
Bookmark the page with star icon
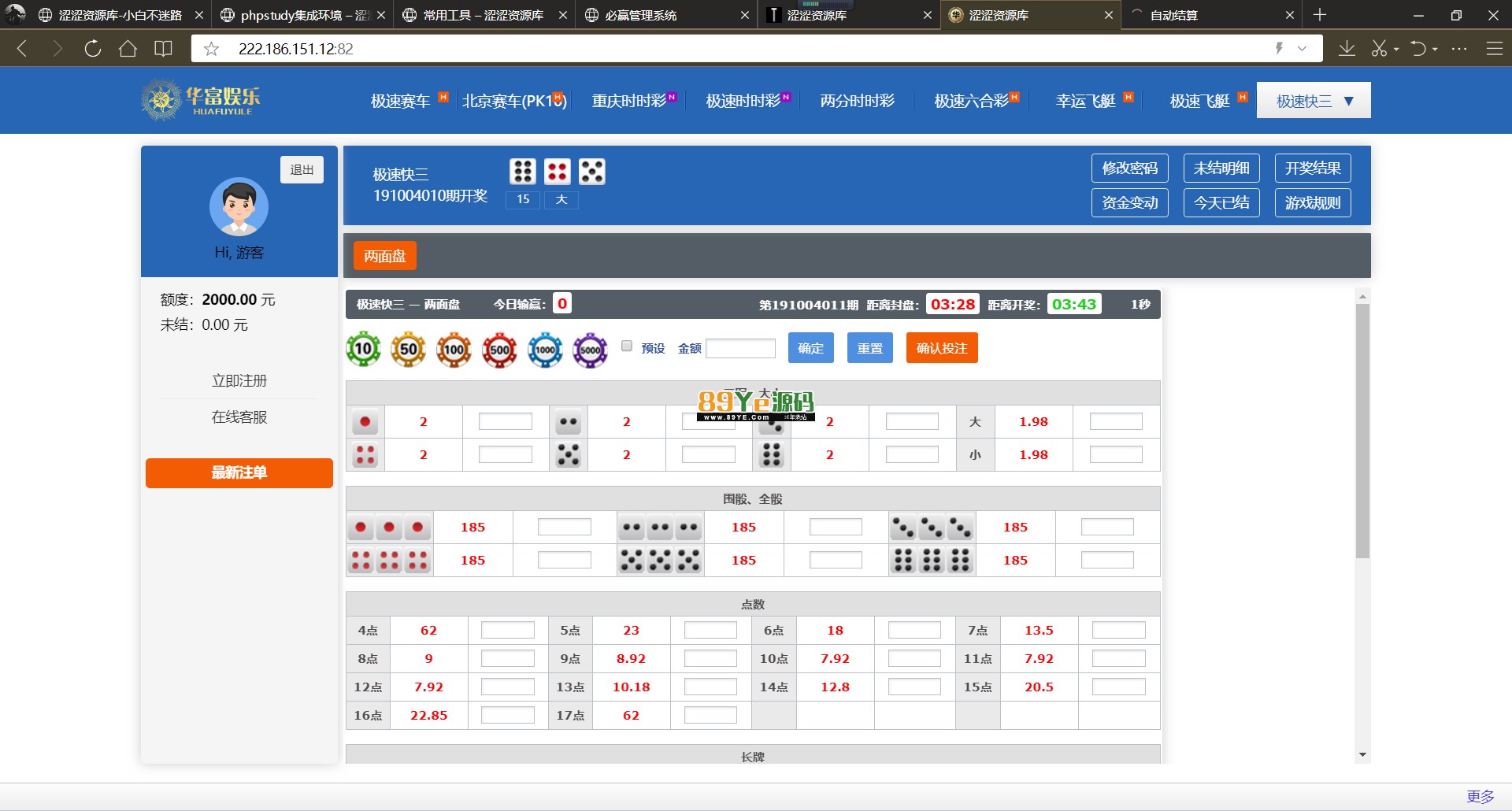(x=211, y=49)
